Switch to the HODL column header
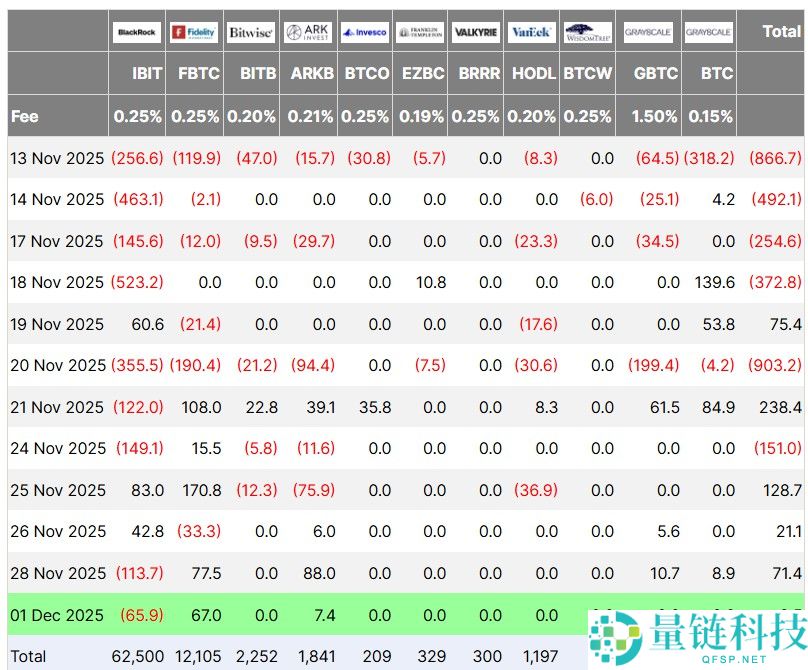 pyautogui.click(x=533, y=73)
